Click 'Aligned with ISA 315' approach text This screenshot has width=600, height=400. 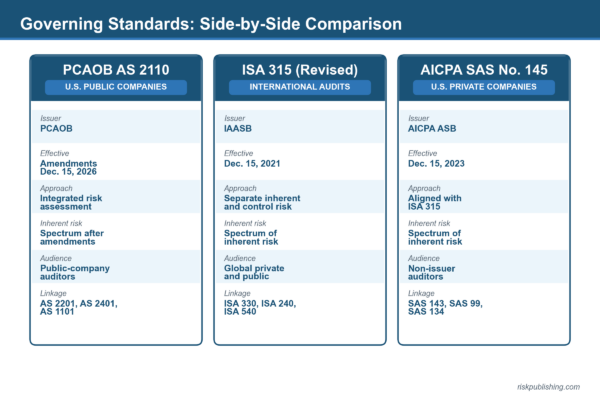pos(435,202)
